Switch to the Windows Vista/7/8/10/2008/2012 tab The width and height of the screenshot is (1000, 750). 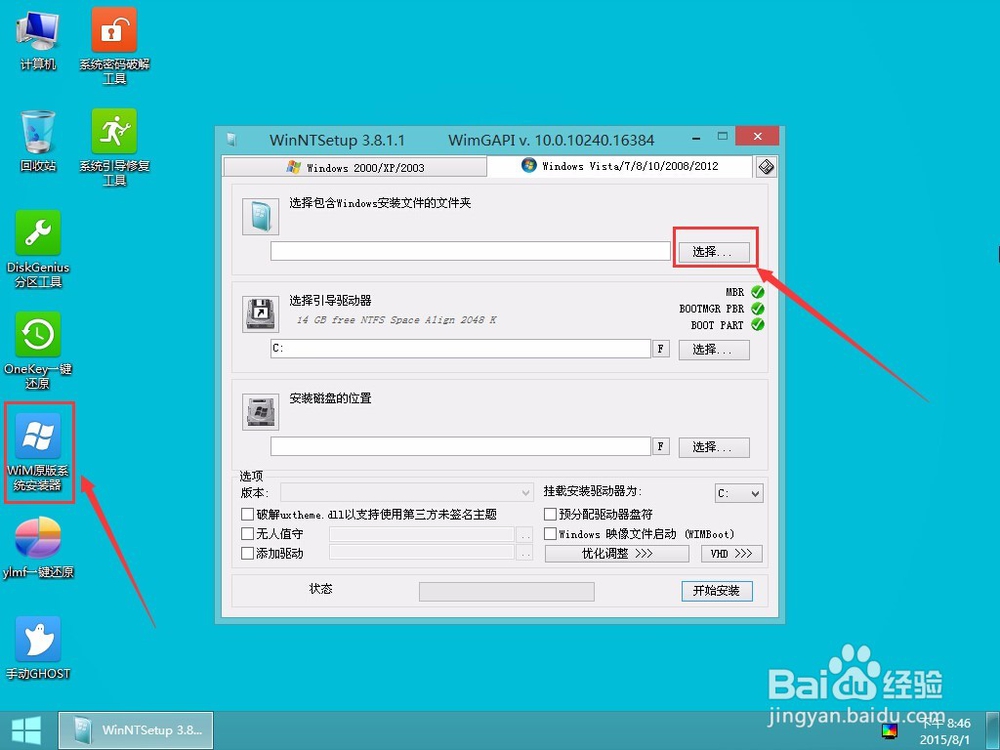(620, 166)
